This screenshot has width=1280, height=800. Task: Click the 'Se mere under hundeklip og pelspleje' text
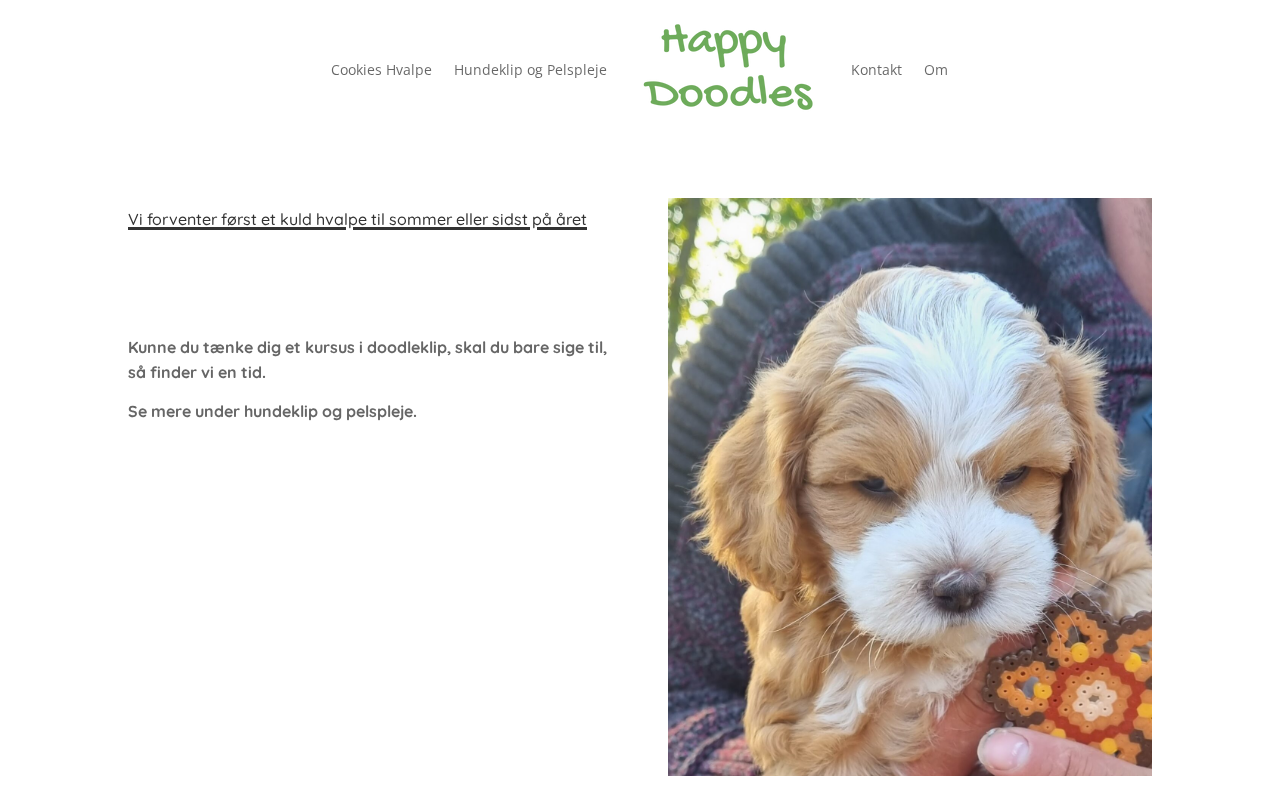(272, 411)
